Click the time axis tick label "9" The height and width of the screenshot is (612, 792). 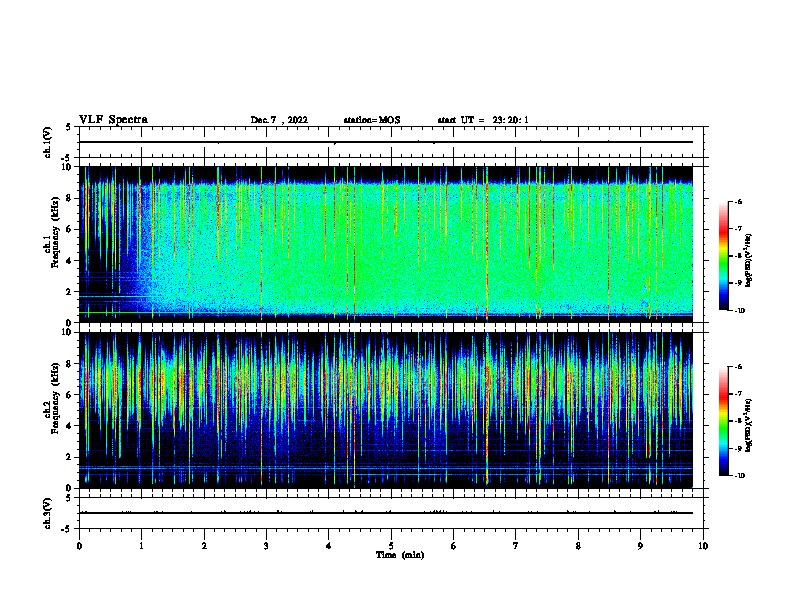tap(640, 546)
